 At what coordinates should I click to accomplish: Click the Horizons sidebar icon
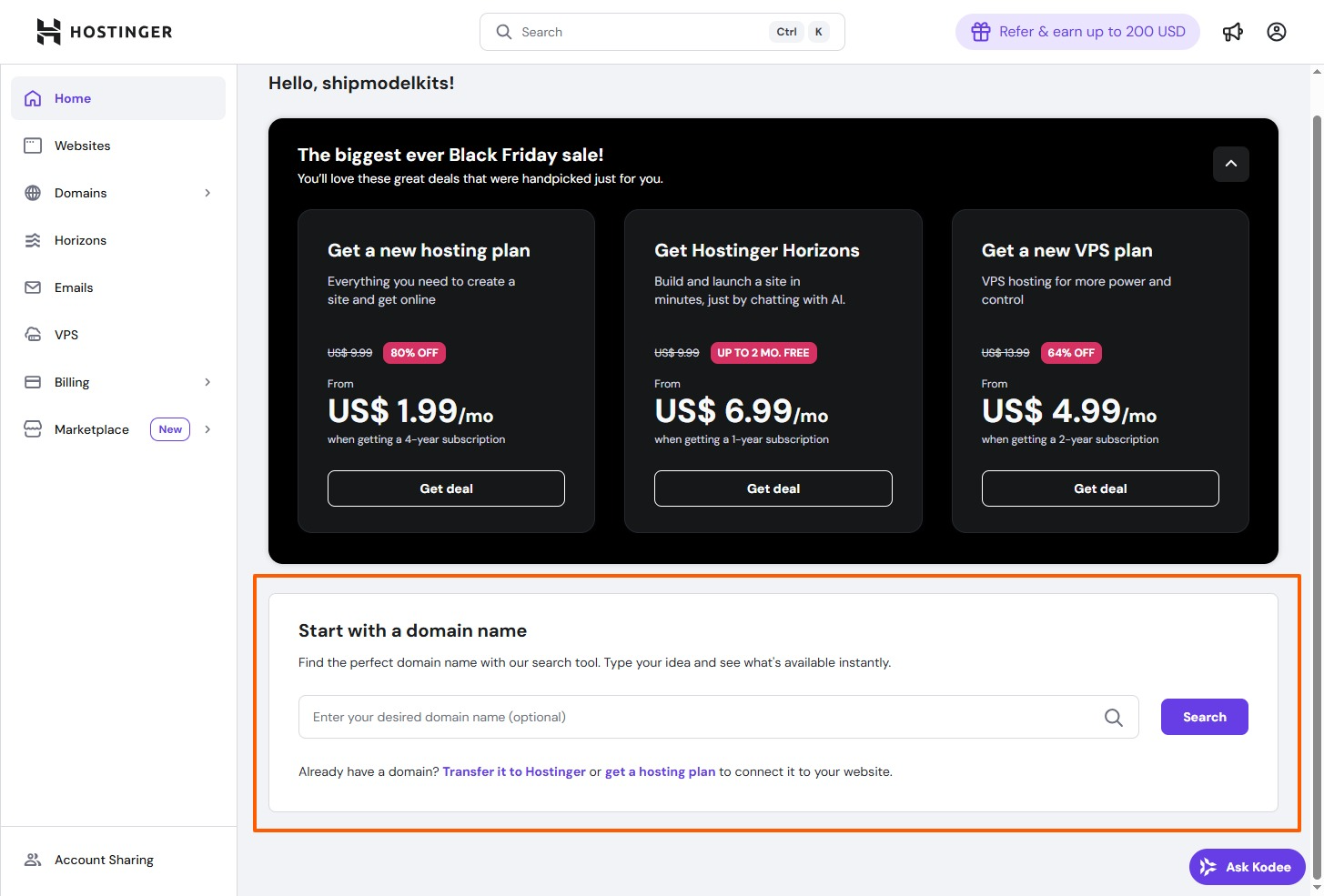(x=33, y=240)
